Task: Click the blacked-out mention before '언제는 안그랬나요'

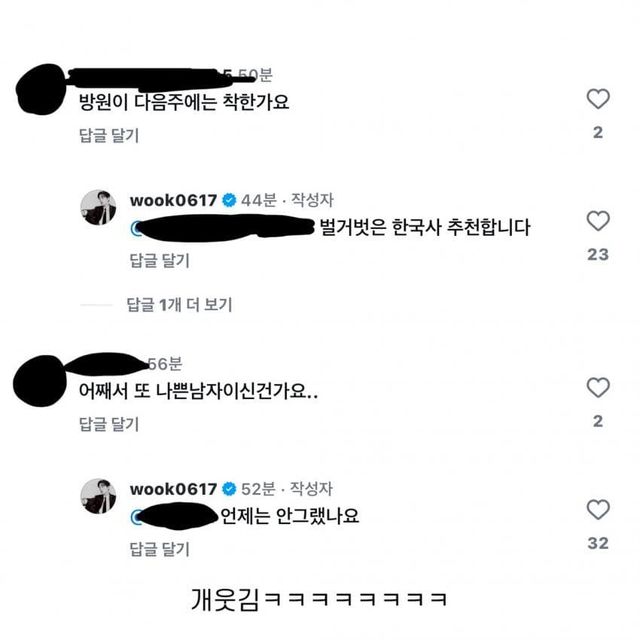Action: (x=175, y=516)
